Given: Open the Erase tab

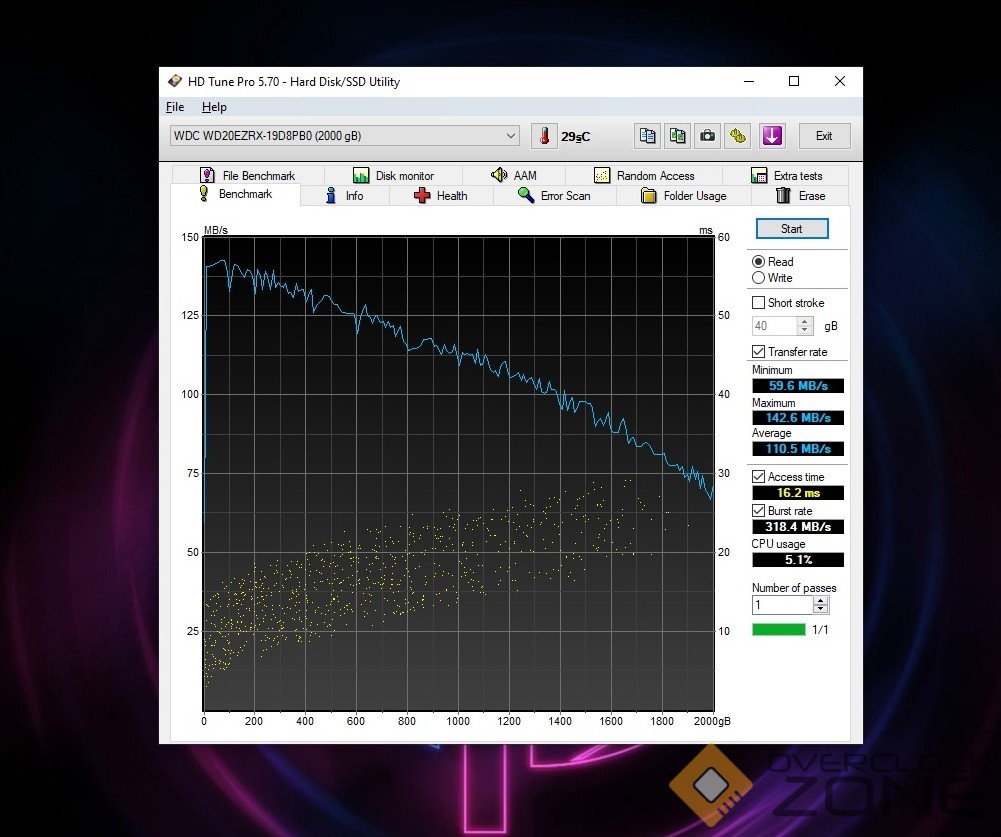Looking at the screenshot, I should [799, 196].
